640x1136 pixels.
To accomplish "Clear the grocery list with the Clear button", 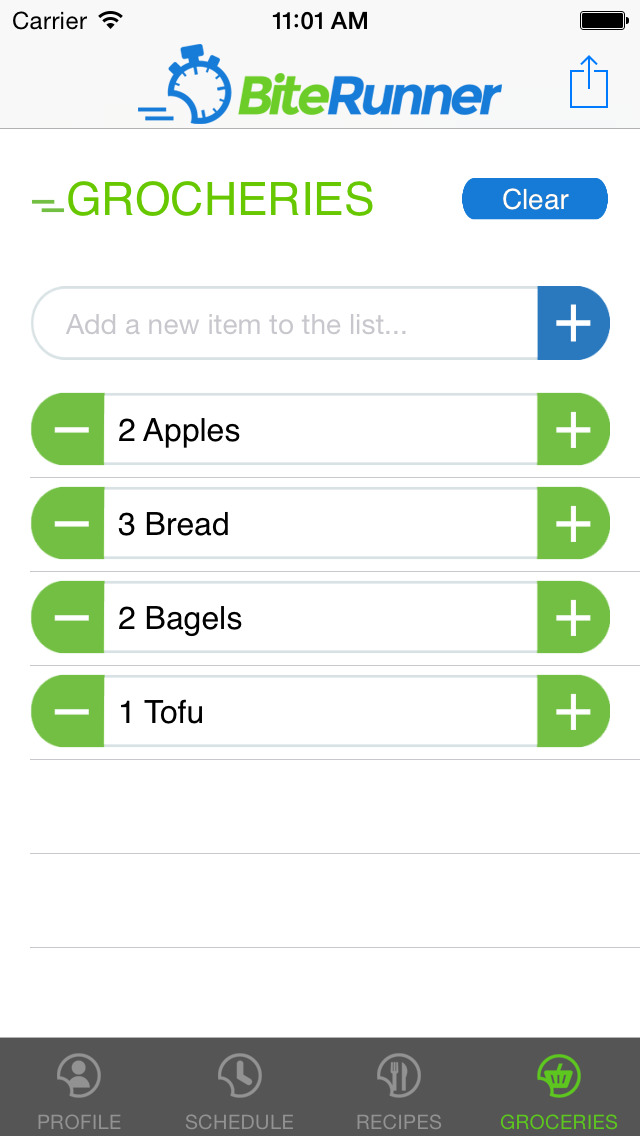I will (535, 199).
